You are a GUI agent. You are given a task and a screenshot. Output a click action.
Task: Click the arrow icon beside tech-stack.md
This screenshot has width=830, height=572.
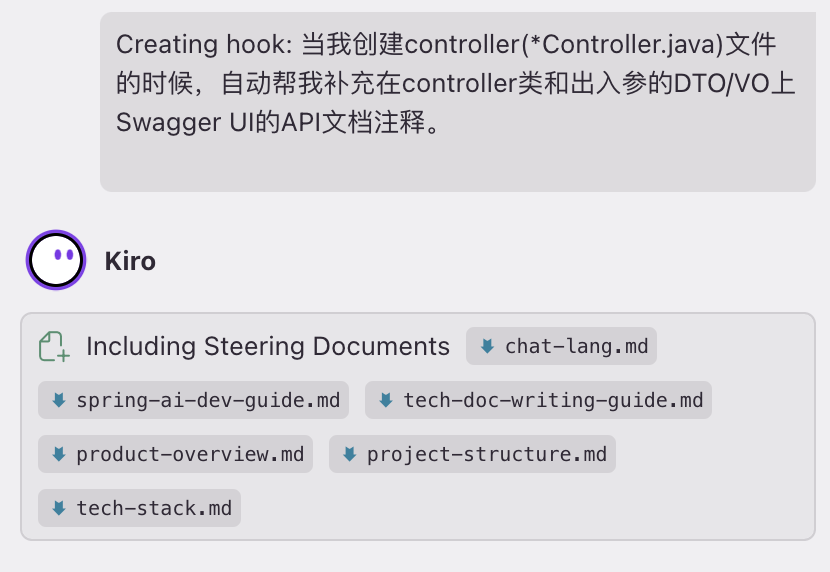click(58, 508)
